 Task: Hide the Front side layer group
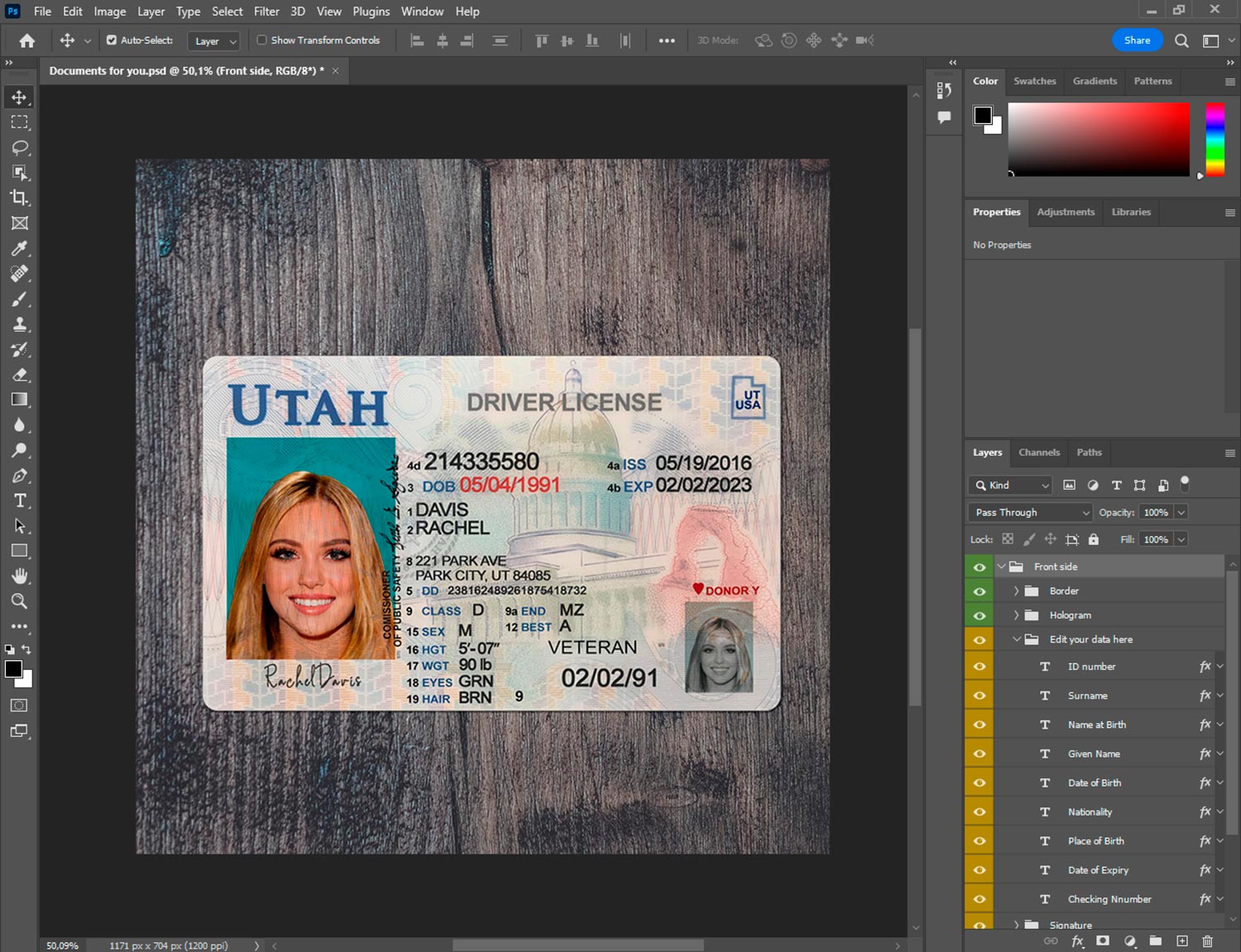(980, 567)
